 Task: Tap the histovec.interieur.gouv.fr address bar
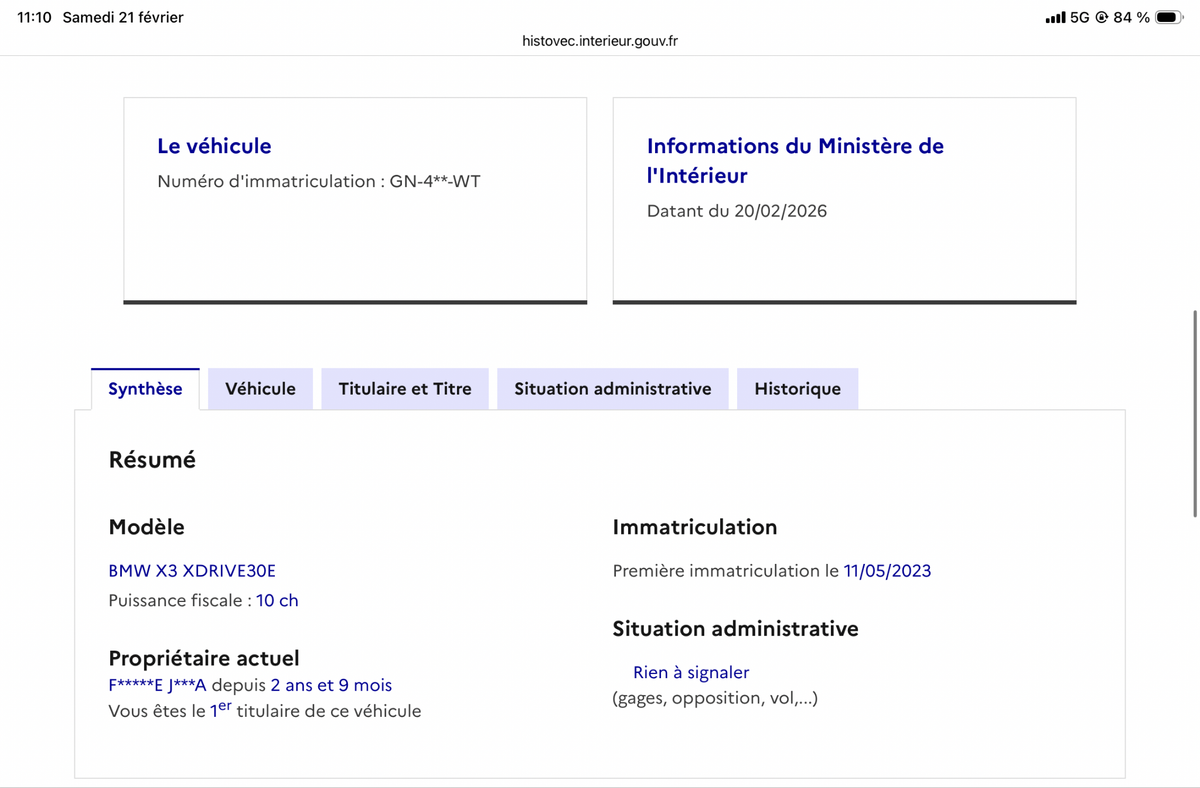[600, 41]
